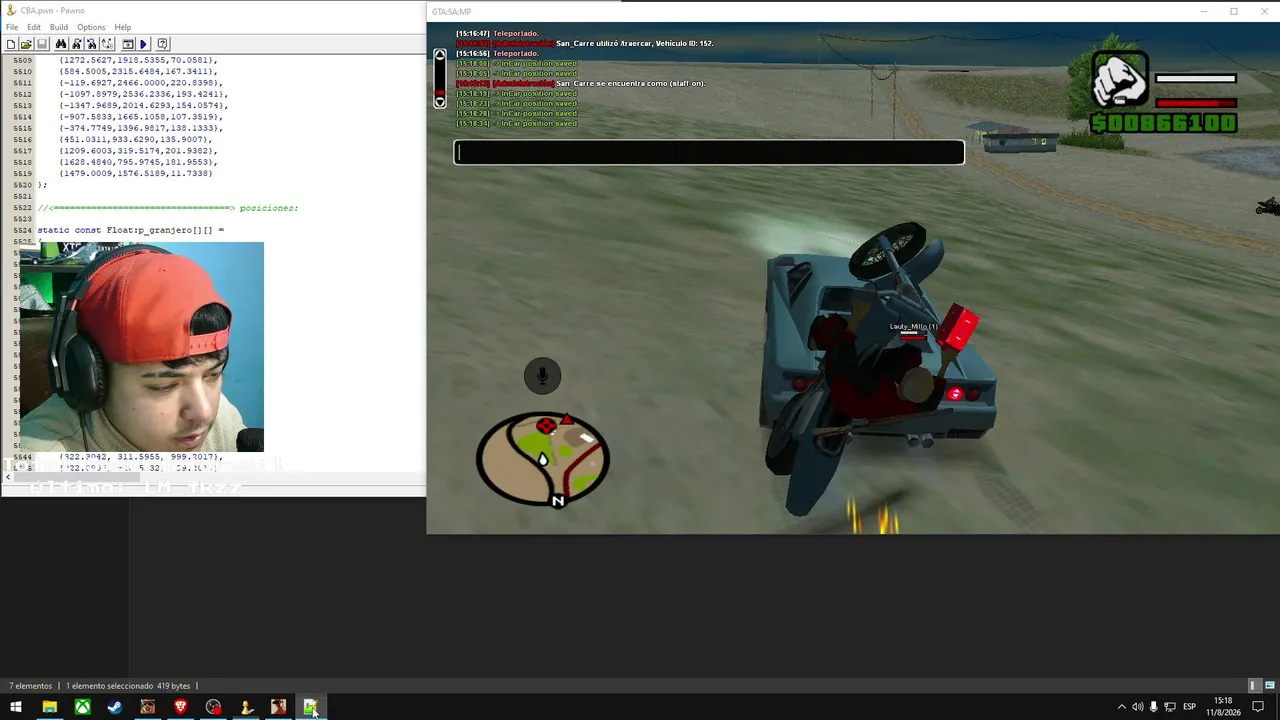Click the New file icon in Pawno toolbar
Screen dimensions: 1280x720
click(10, 44)
